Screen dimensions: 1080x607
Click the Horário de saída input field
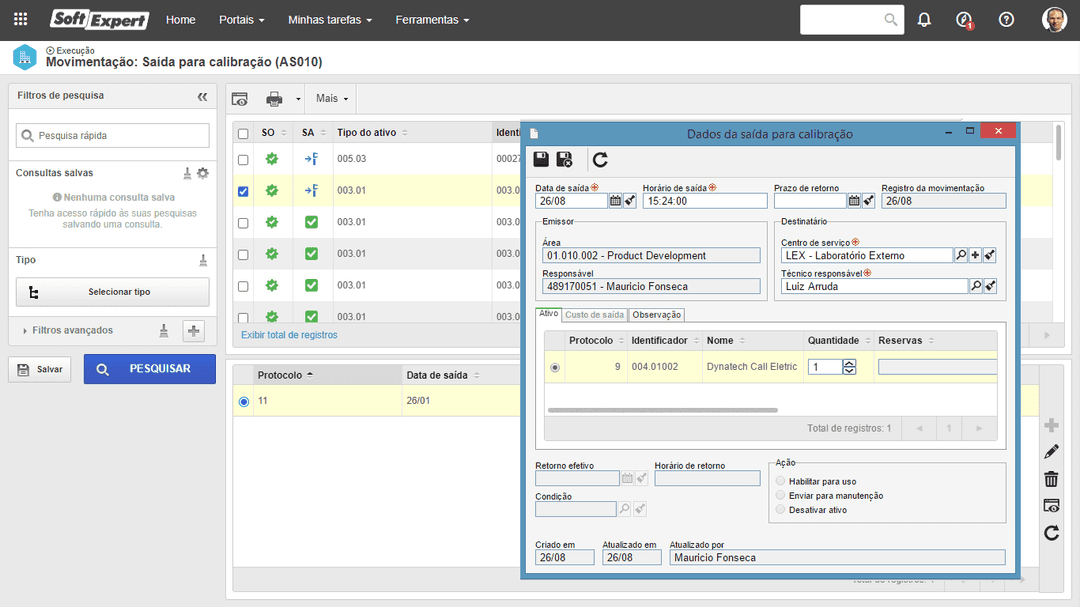(704, 201)
